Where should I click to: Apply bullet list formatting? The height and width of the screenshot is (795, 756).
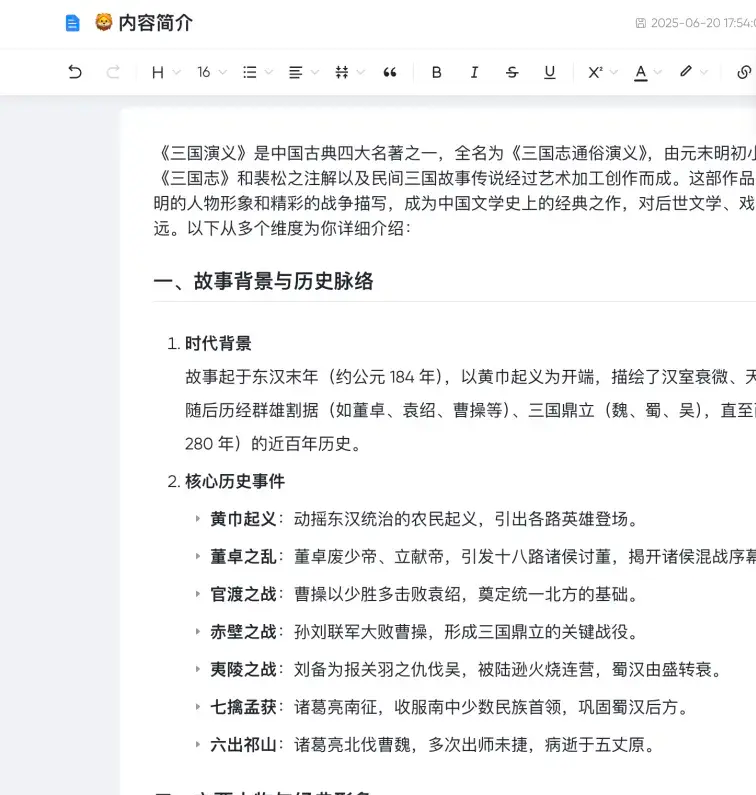pos(249,73)
